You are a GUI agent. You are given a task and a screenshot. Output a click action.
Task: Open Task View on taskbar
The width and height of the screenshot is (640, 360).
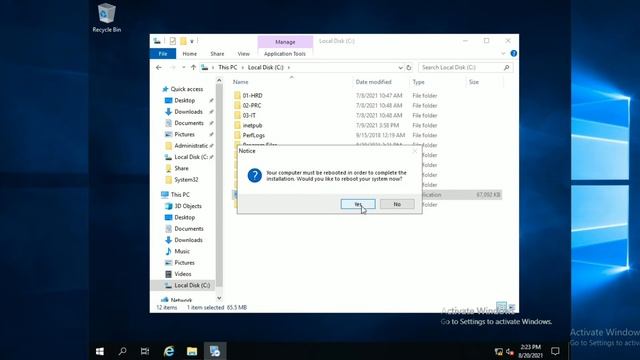click(145, 351)
